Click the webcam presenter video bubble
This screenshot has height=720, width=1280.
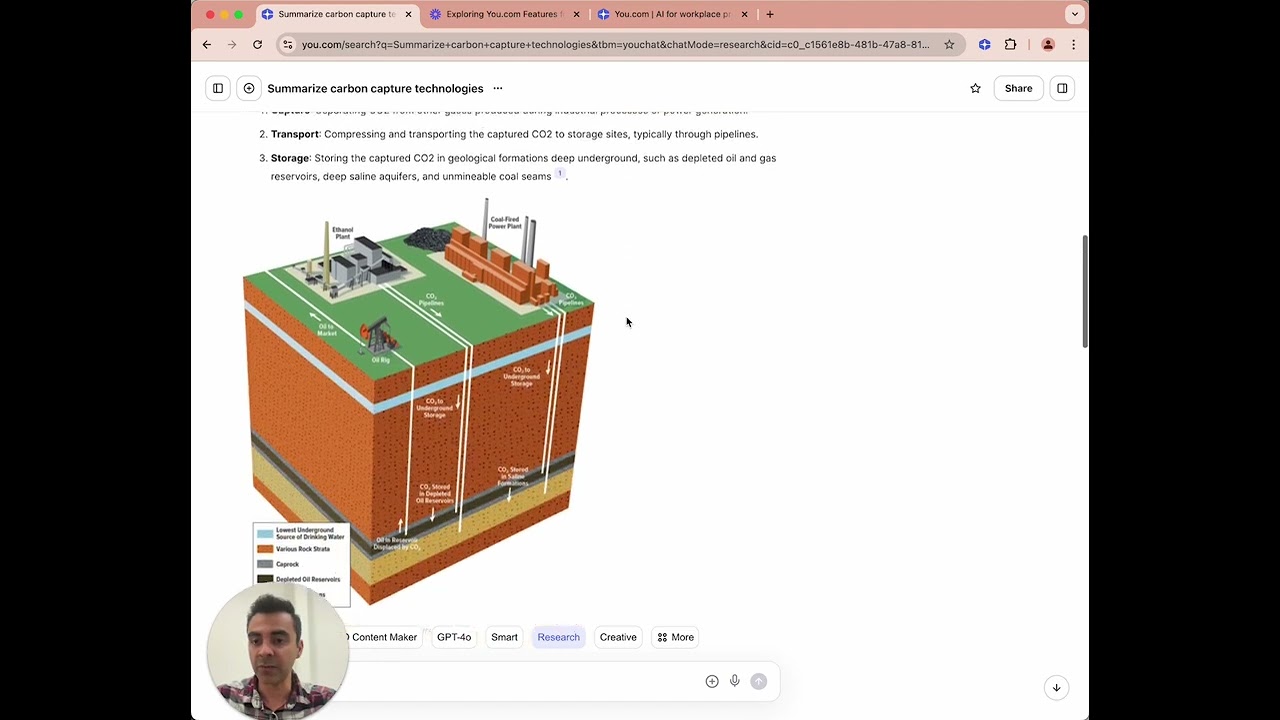277,650
